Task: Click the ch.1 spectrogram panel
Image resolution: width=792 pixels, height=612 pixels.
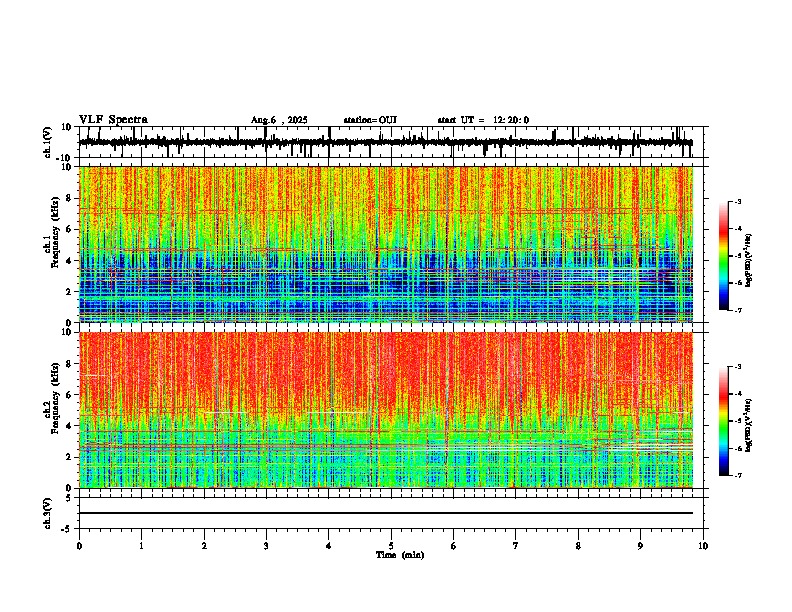Action: (x=386, y=244)
